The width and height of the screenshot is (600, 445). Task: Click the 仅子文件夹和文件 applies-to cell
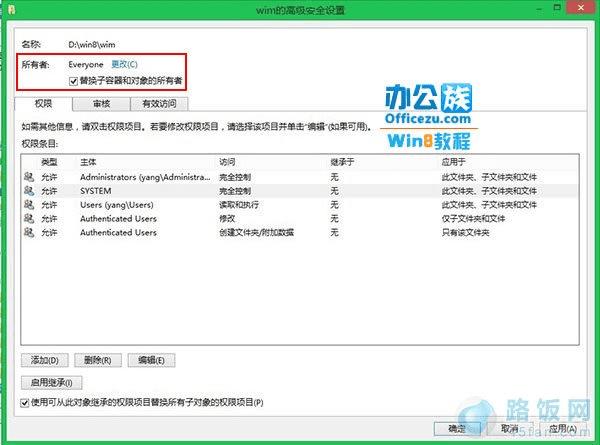tap(473, 218)
